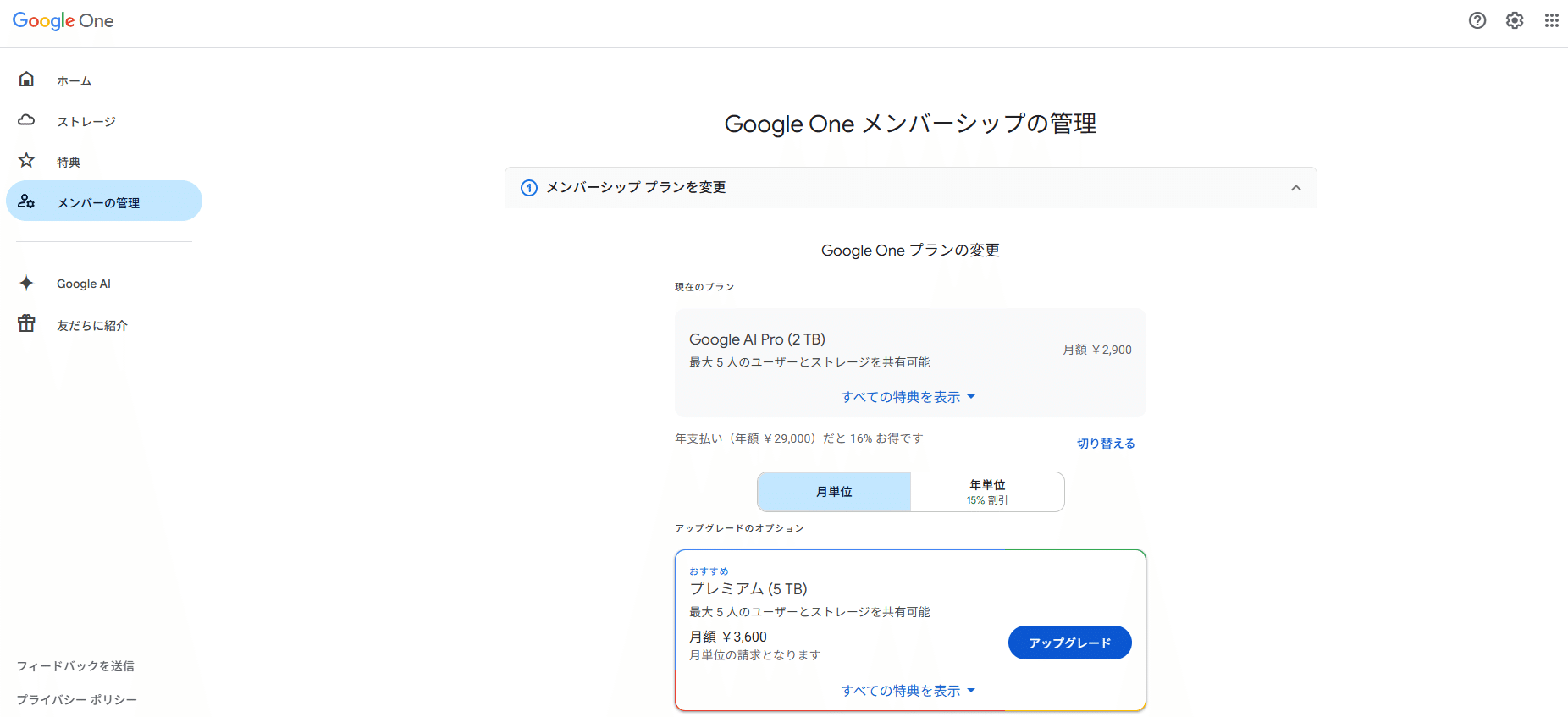Switch to yearly billing (年単位) option
This screenshot has width=1568, height=717.
(x=987, y=492)
